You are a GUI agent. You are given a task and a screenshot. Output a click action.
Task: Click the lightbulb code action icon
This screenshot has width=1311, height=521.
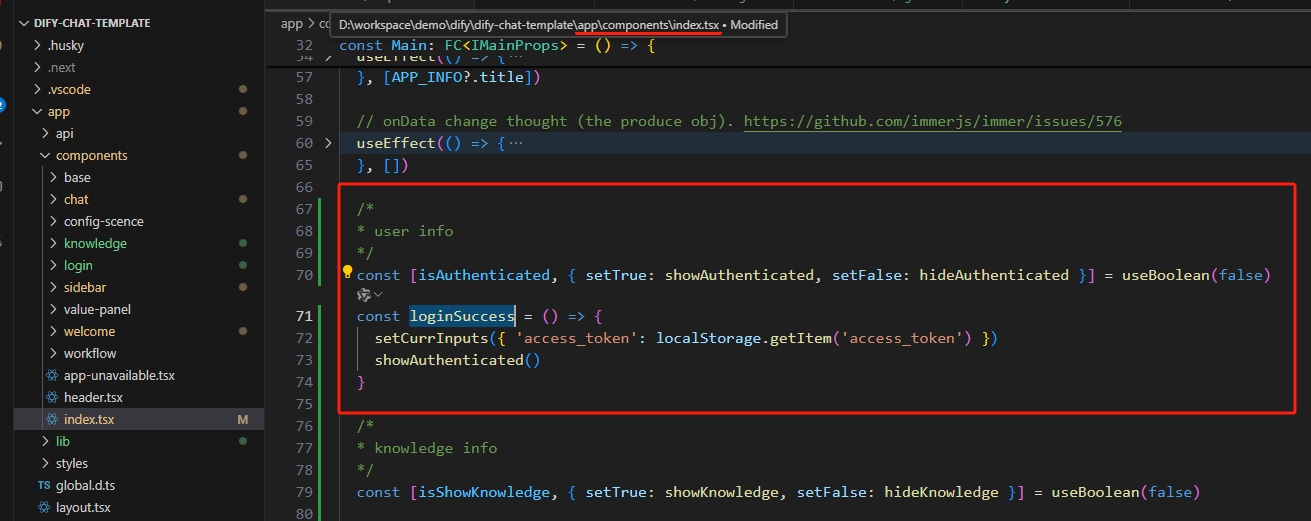(x=348, y=272)
